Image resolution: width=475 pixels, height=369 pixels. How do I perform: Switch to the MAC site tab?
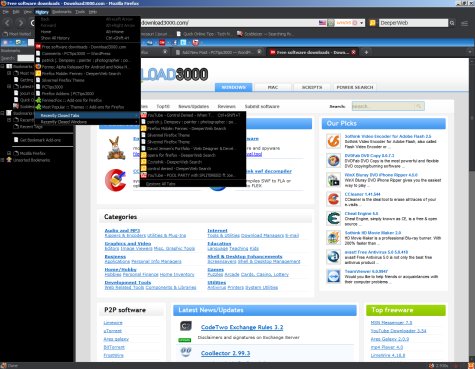pos(273,87)
